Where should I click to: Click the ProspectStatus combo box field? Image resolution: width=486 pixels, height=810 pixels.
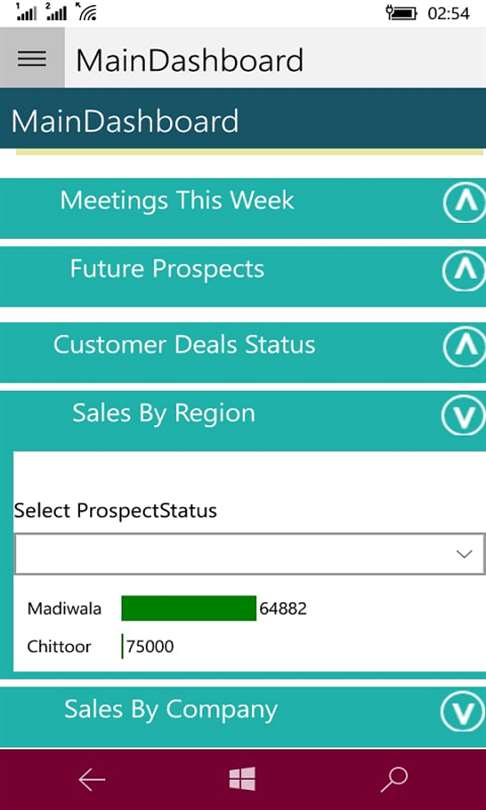[x=249, y=554]
